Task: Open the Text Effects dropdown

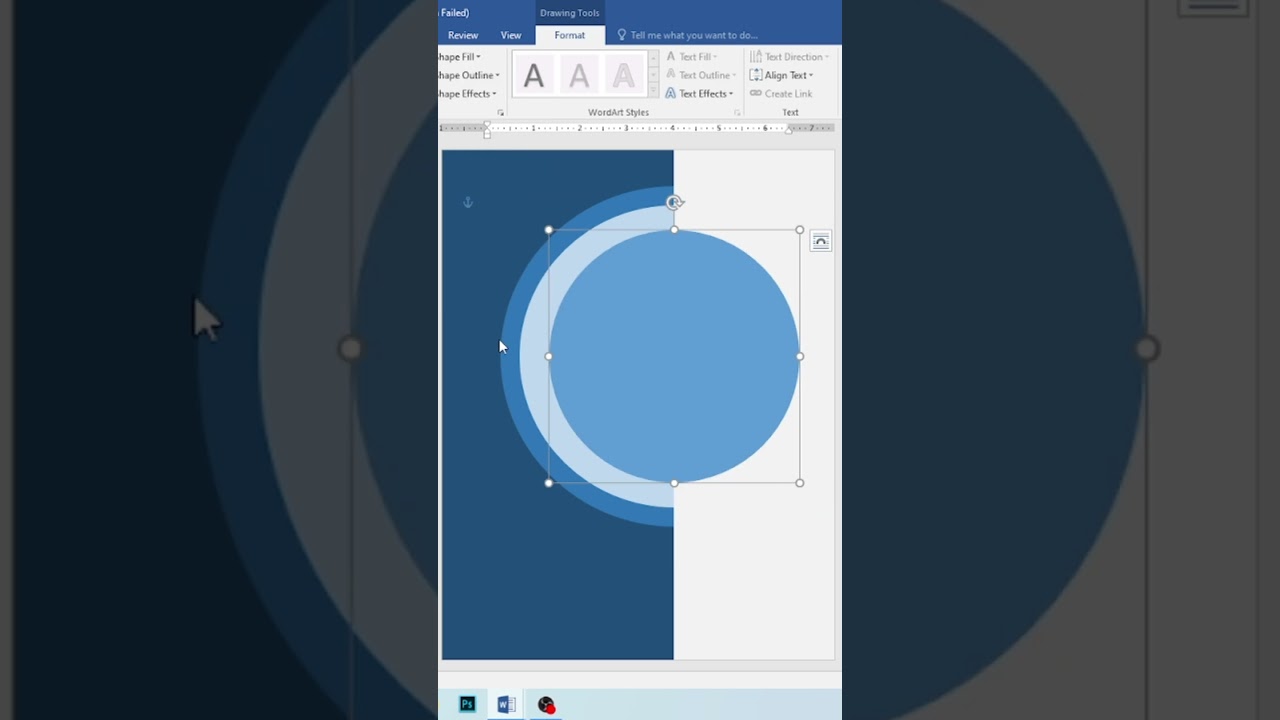Action: (699, 94)
